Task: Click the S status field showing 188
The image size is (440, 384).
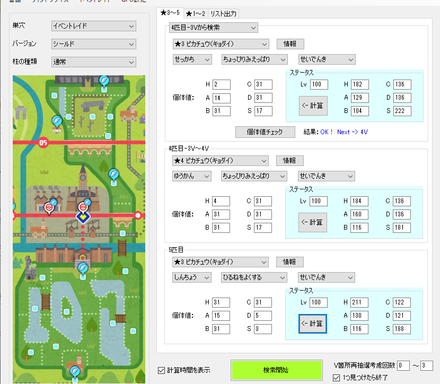Action: (x=402, y=329)
